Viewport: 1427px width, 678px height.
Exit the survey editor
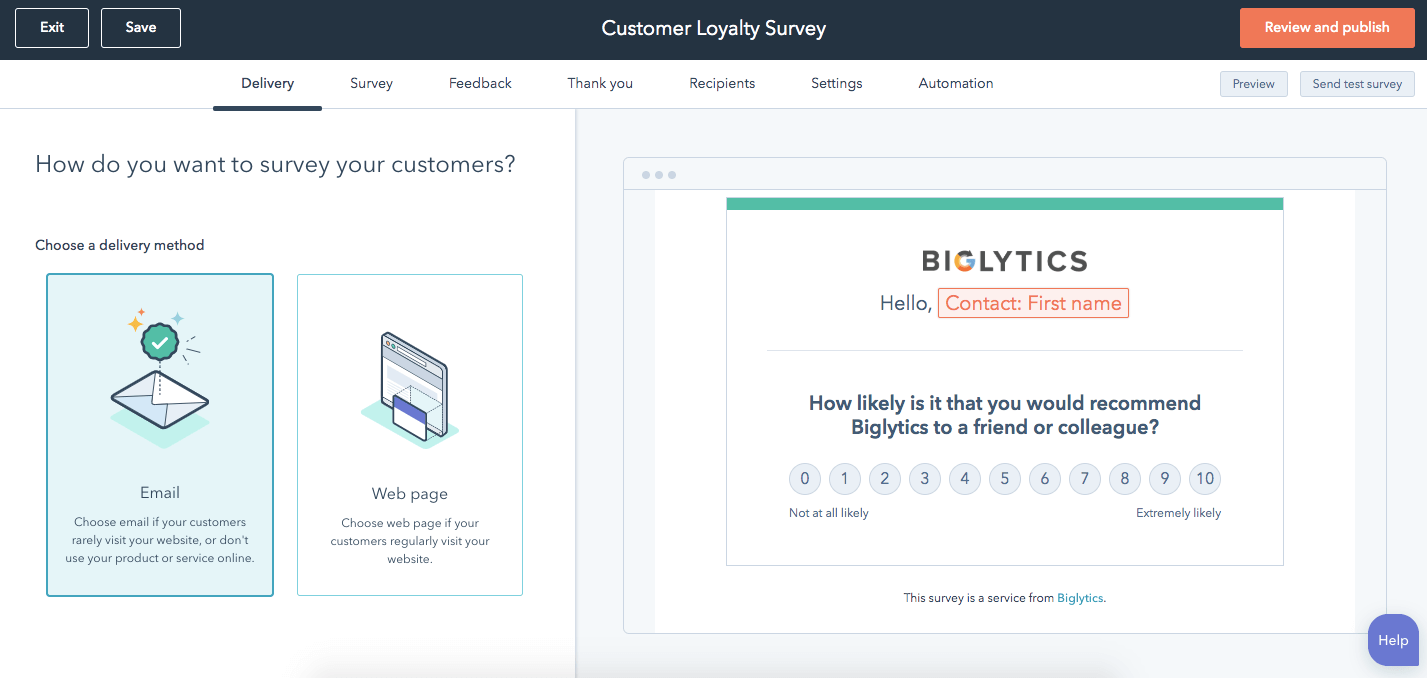tap(51, 27)
